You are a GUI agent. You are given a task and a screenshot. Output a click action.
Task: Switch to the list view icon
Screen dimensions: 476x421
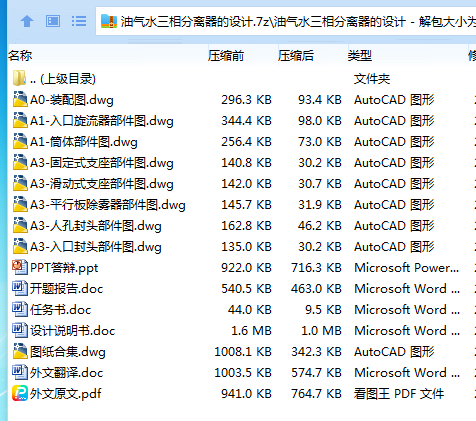coord(79,22)
